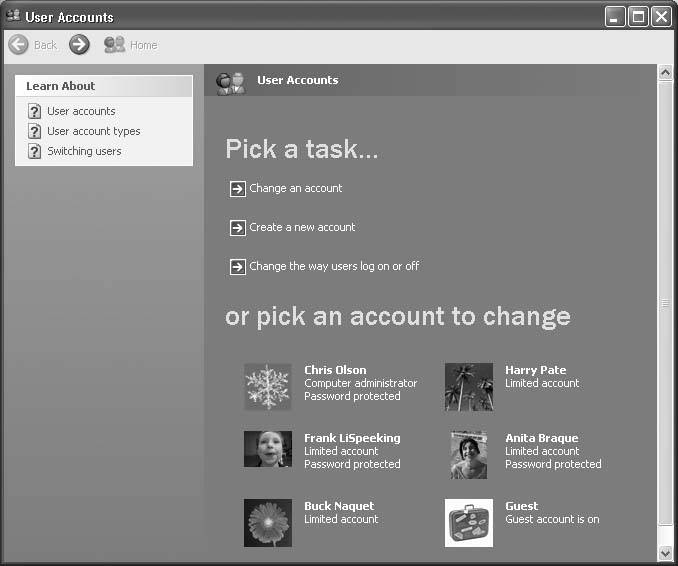Click the Back arrow icon
Screen dimensions: 678x566
coord(18,45)
